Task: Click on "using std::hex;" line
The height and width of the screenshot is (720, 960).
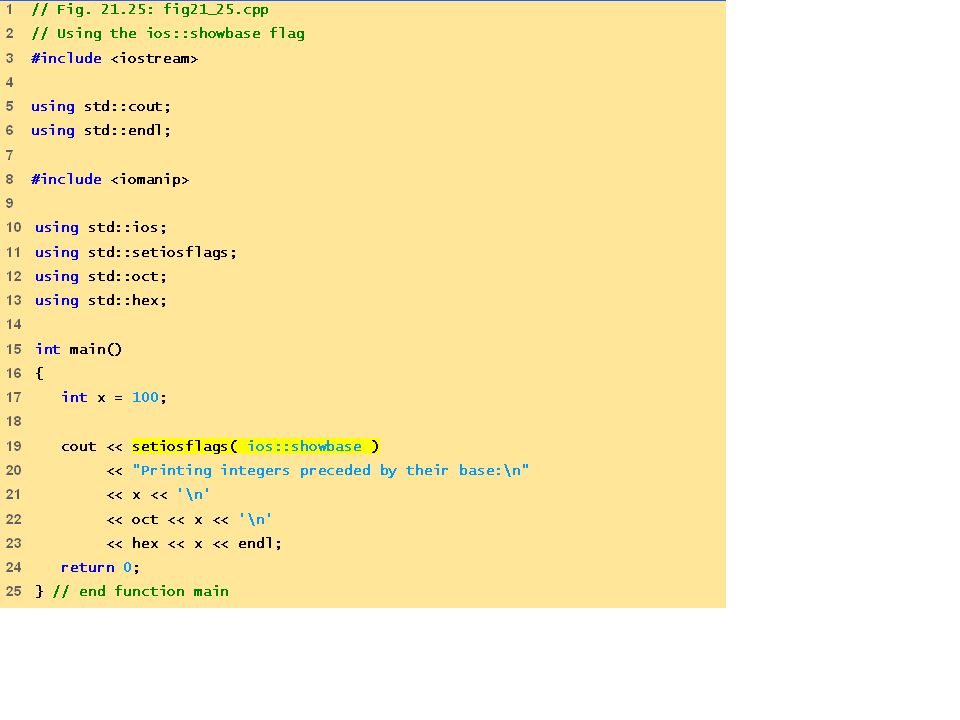Action: [101, 301]
